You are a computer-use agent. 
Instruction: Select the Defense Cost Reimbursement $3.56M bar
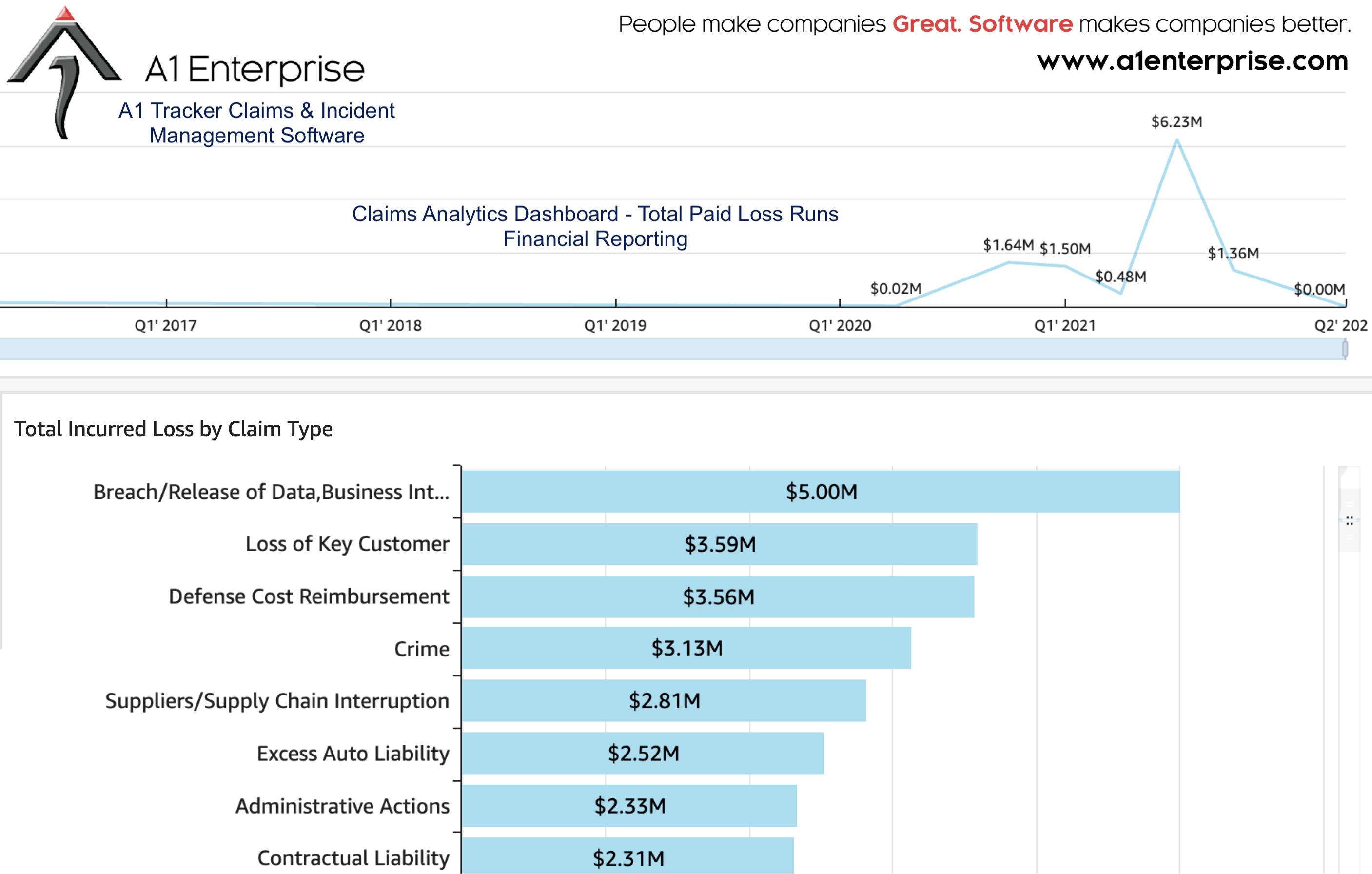718,596
